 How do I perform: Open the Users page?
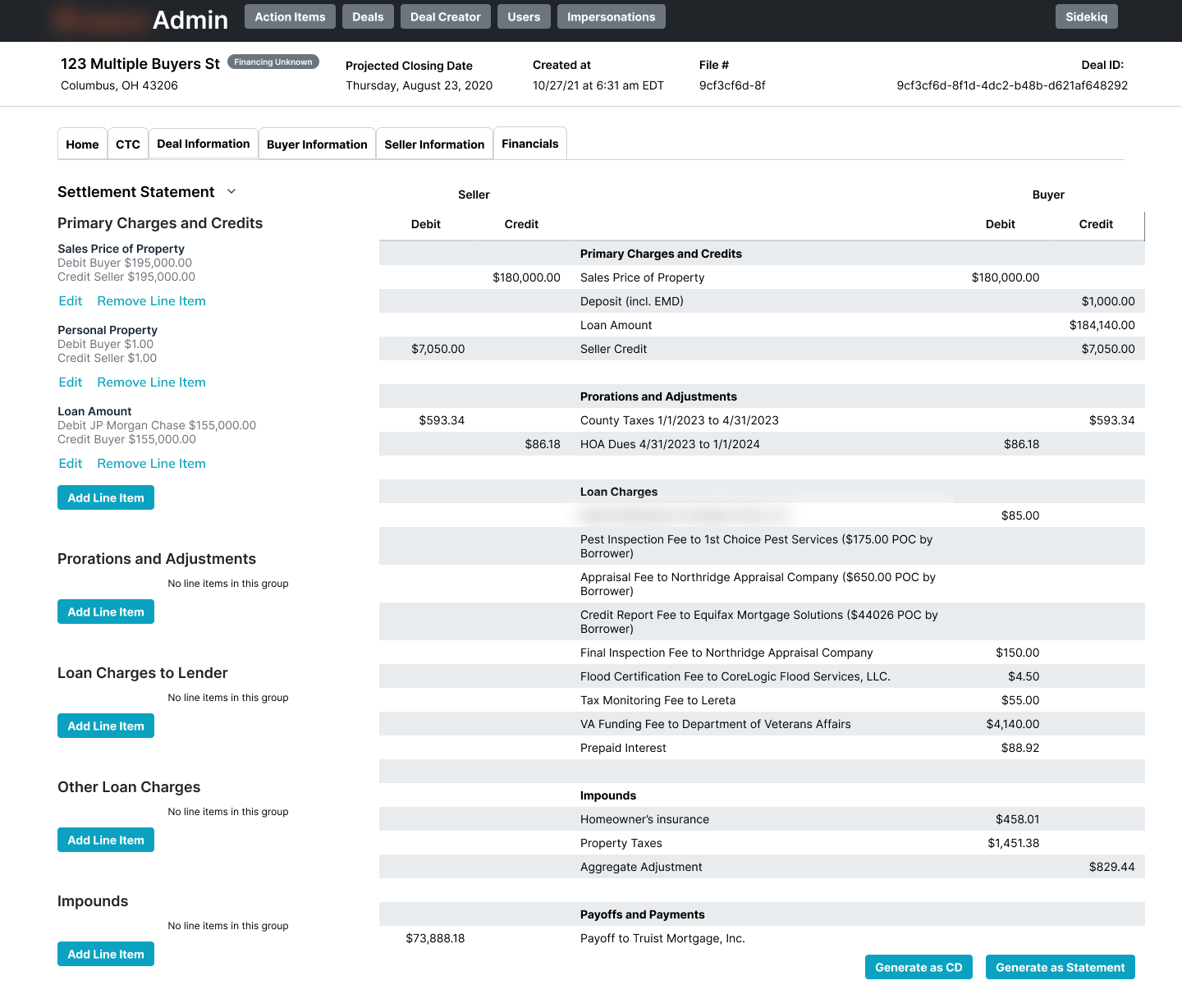[524, 16]
